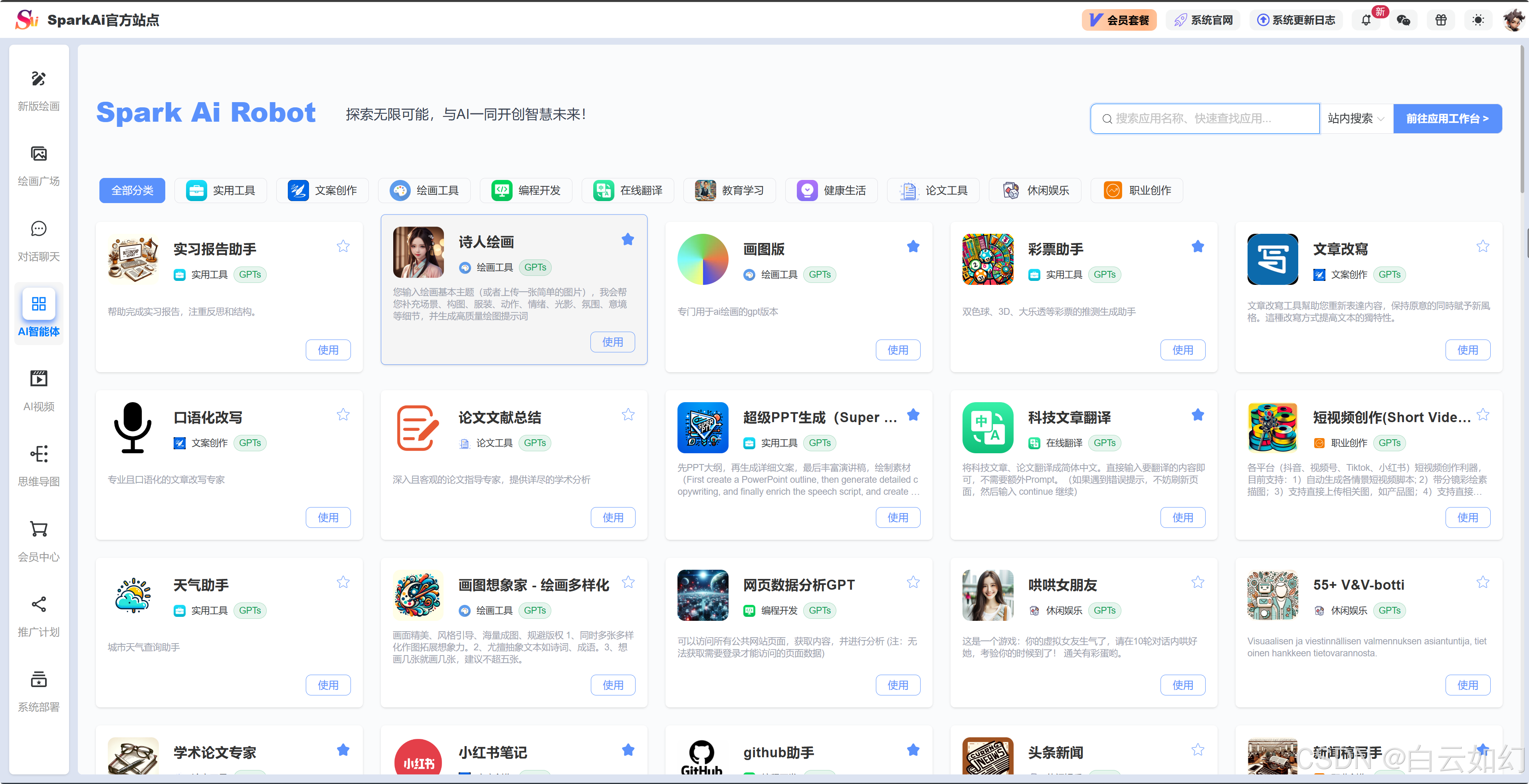The image size is (1529, 784).
Task: Click 使用 on 画图版 card
Action: pos(897,350)
